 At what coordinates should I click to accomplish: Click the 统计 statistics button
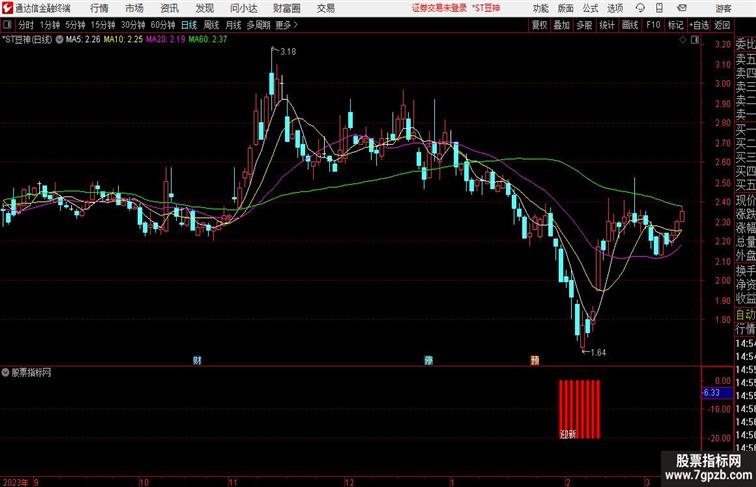pos(607,25)
